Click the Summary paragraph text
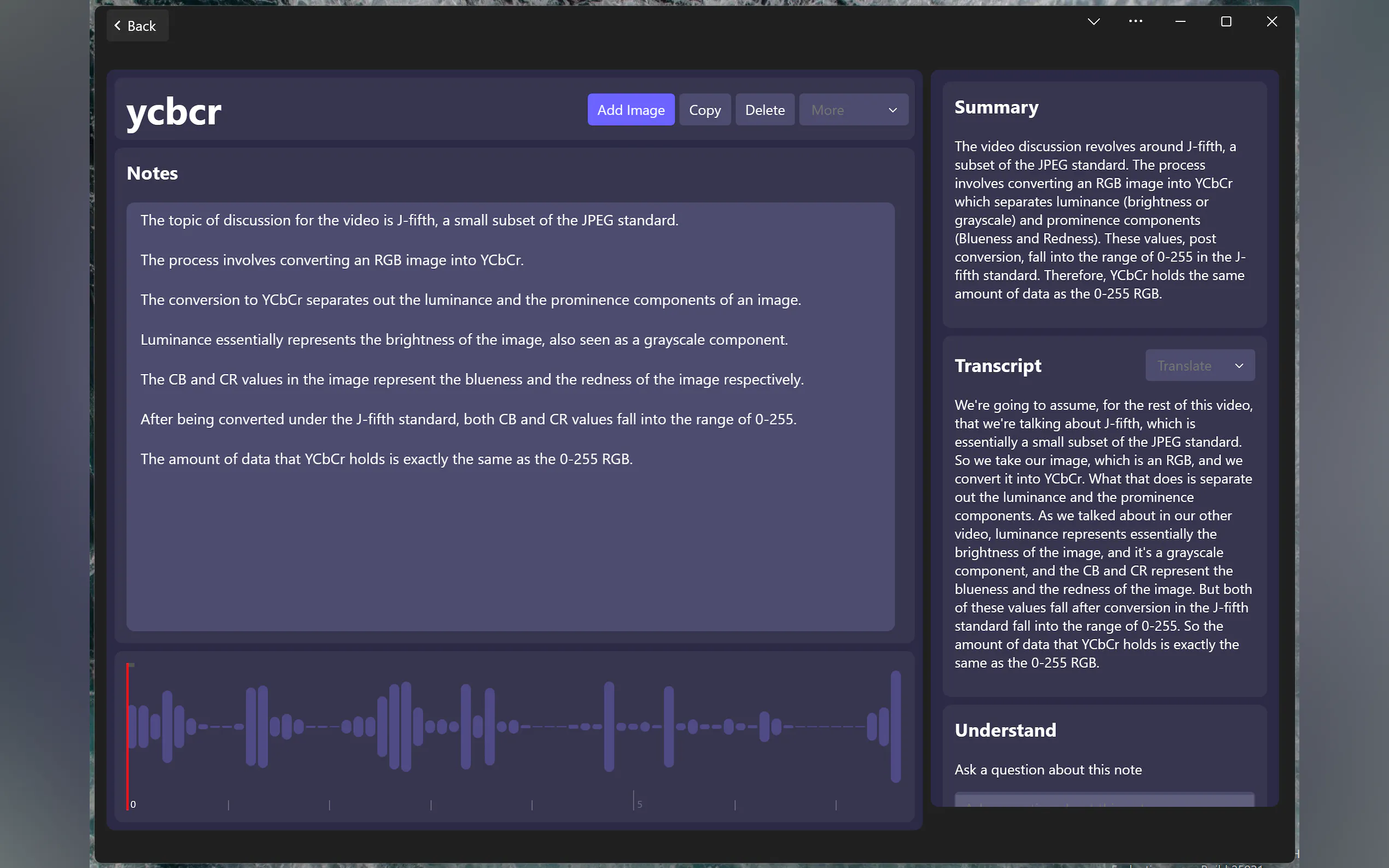The width and height of the screenshot is (1389, 868). click(1099, 220)
